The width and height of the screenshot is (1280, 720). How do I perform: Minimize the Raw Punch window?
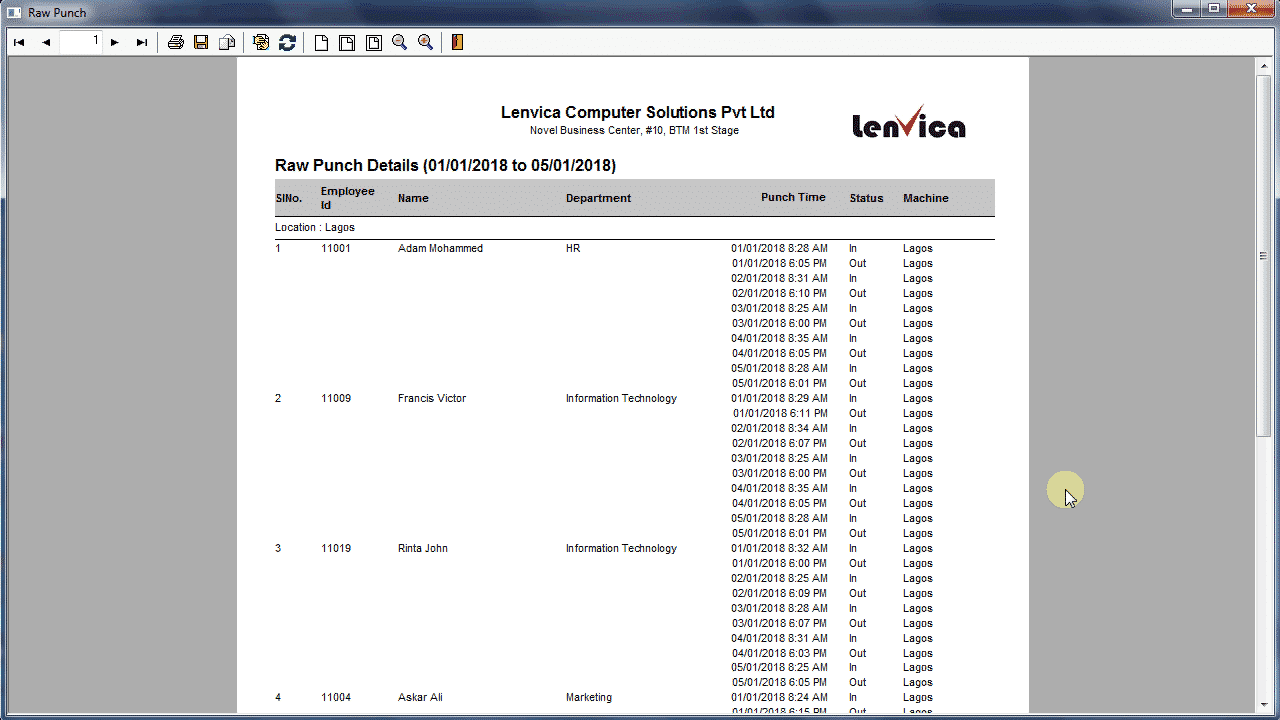1187,9
